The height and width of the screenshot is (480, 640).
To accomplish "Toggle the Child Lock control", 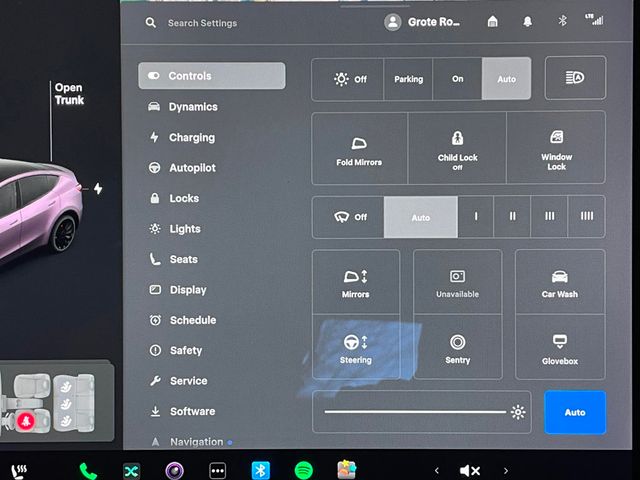I will (x=457, y=149).
